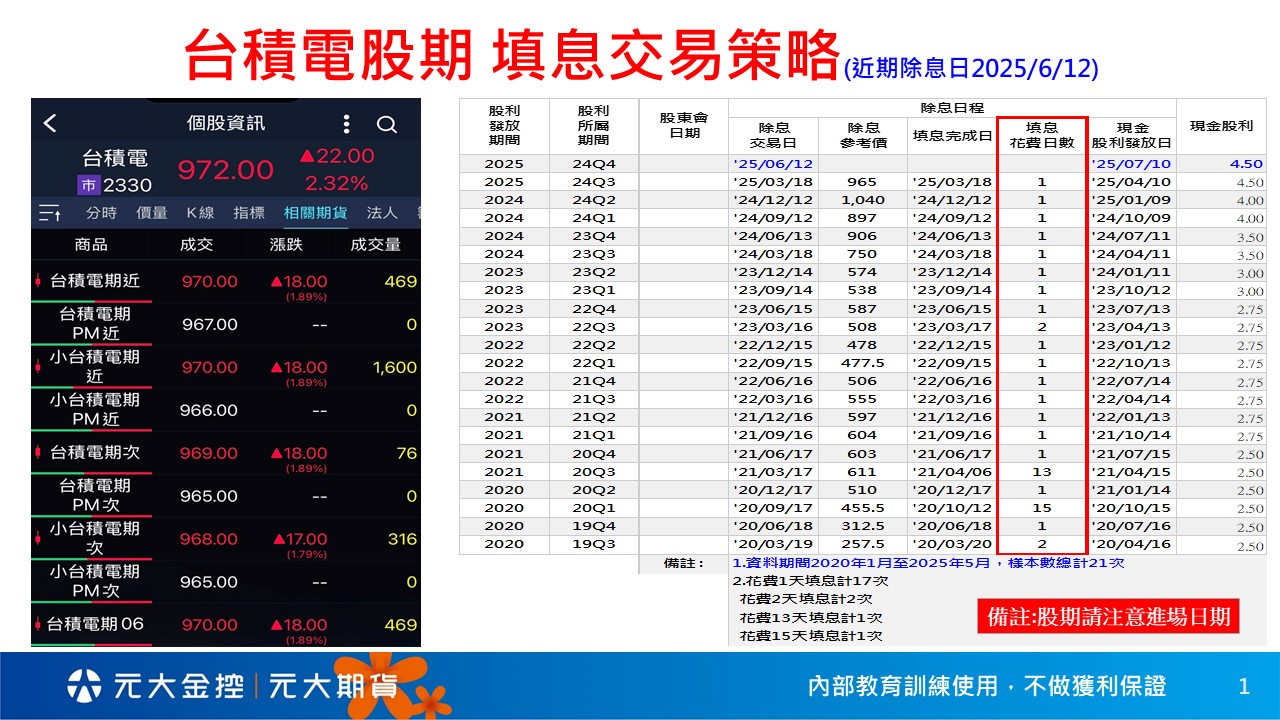Viewport: 1280px width, 720px height.
Task: Click the 257.5 reference price cell
Action: pyautogui.click(x=862, y=545)
